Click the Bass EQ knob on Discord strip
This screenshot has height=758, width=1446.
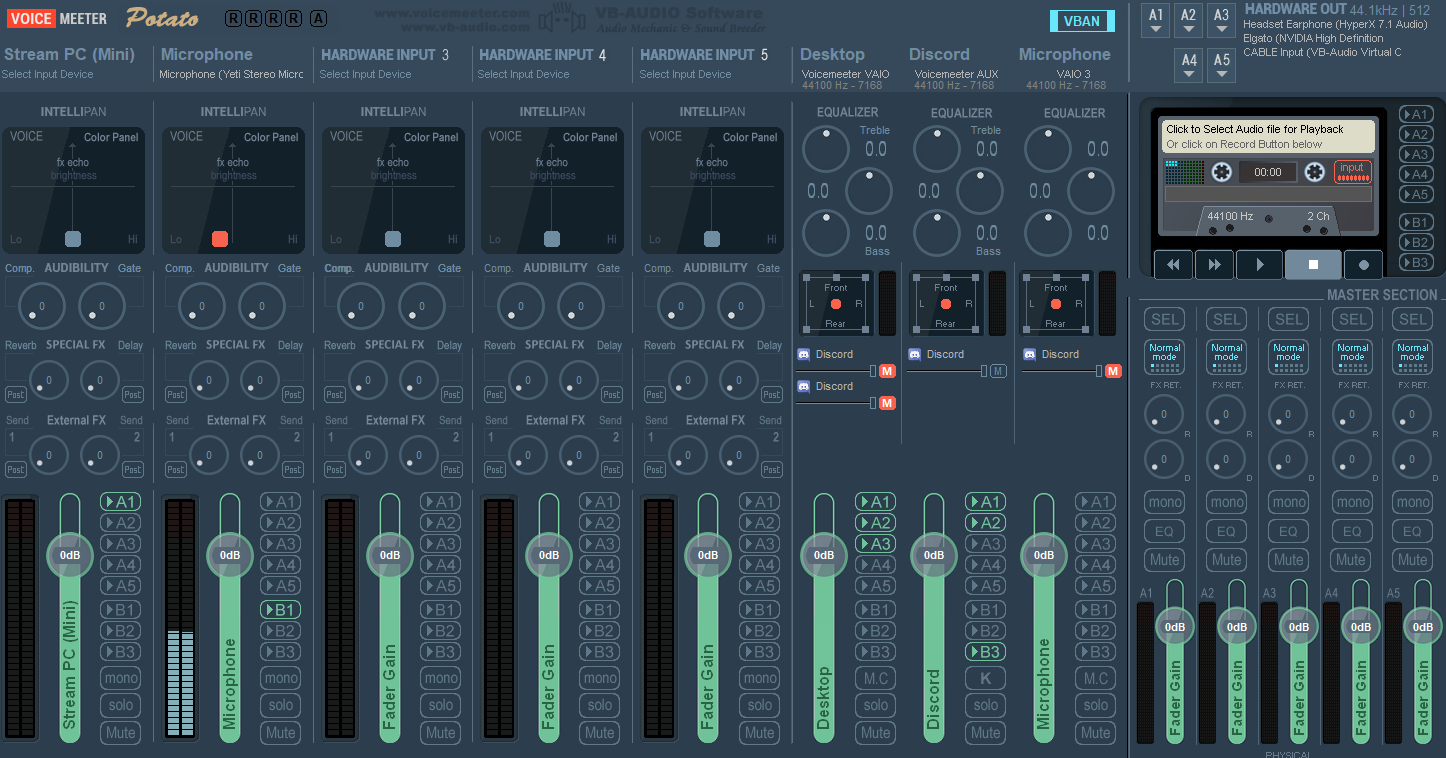(937, 233)
